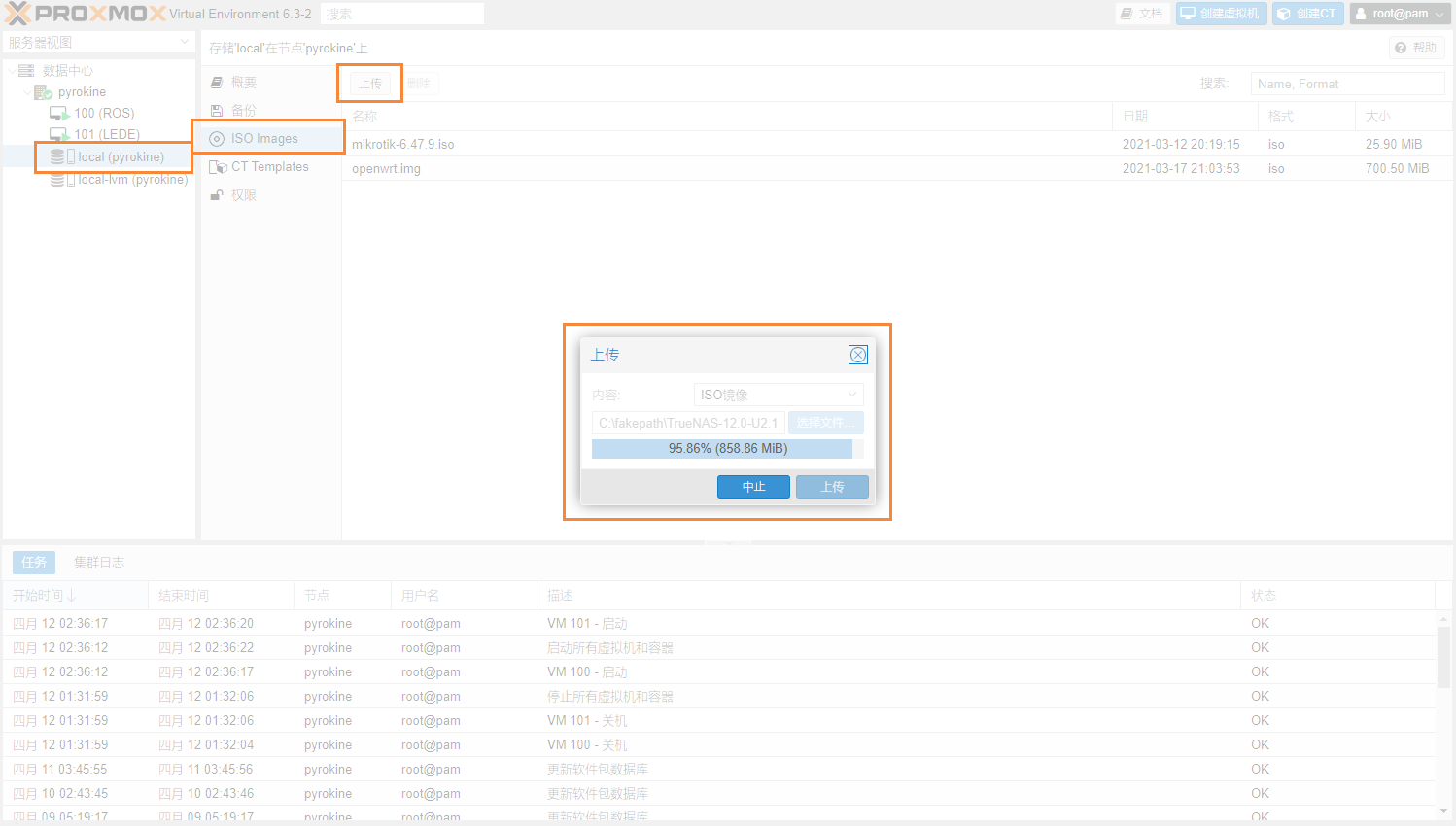Viewport: 1456px width, 826px height.
Task: Click the TrueNAS file path field
Action: pyautogui.click(x=688, y=423)
